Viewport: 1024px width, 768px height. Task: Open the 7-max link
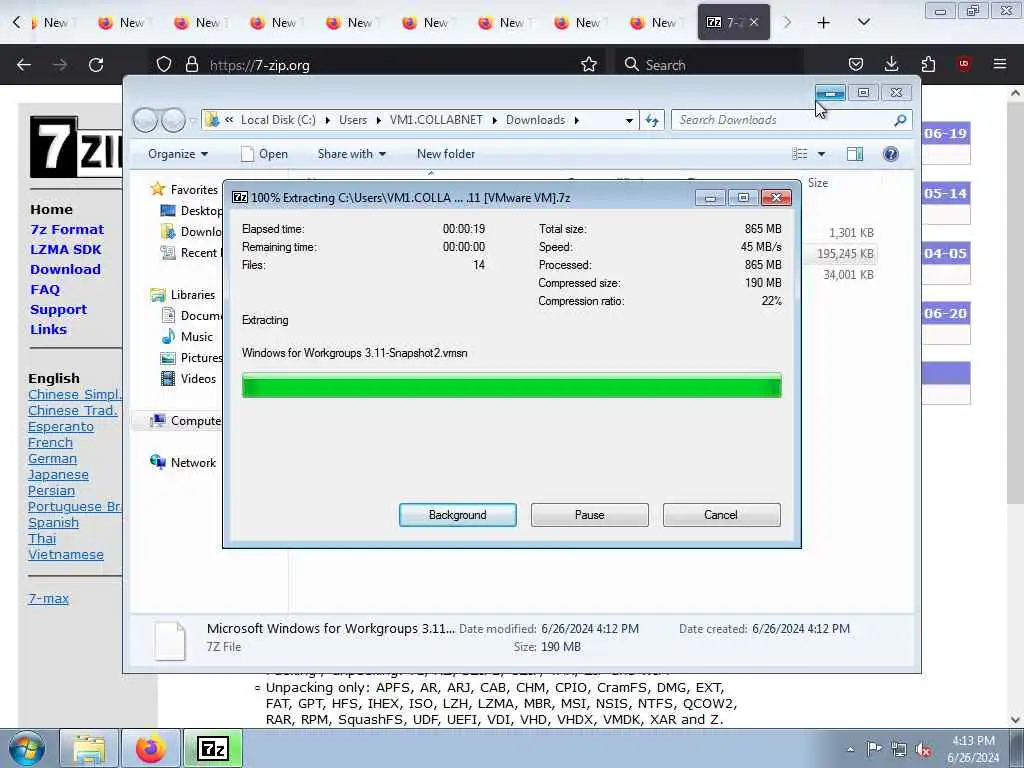[48, 598]
